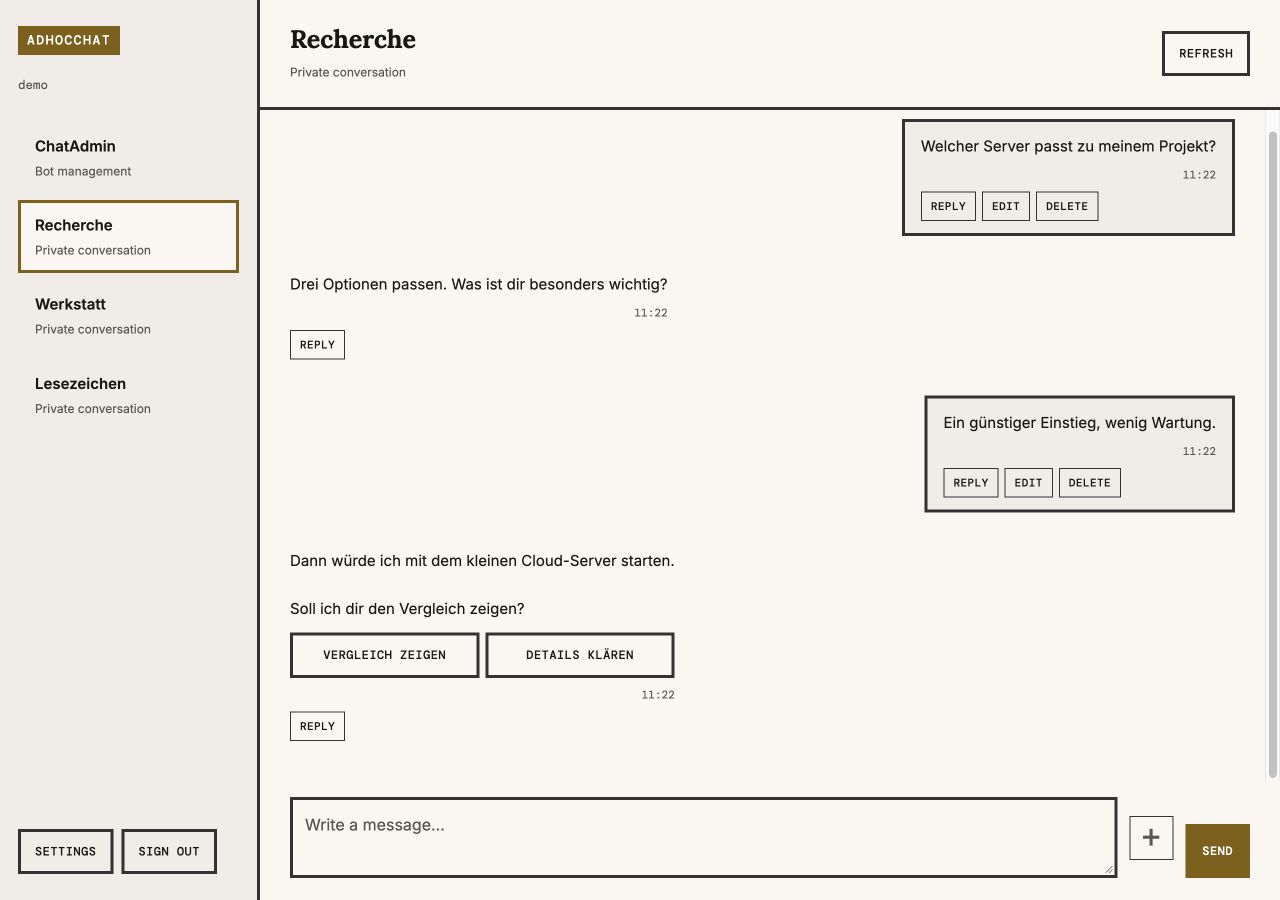Image resolution: width=1280 pixels, height=900 pixels.
Task: Delete the 'Ein günstiger Einstieg' message
Action: [x=1090, y=483]
